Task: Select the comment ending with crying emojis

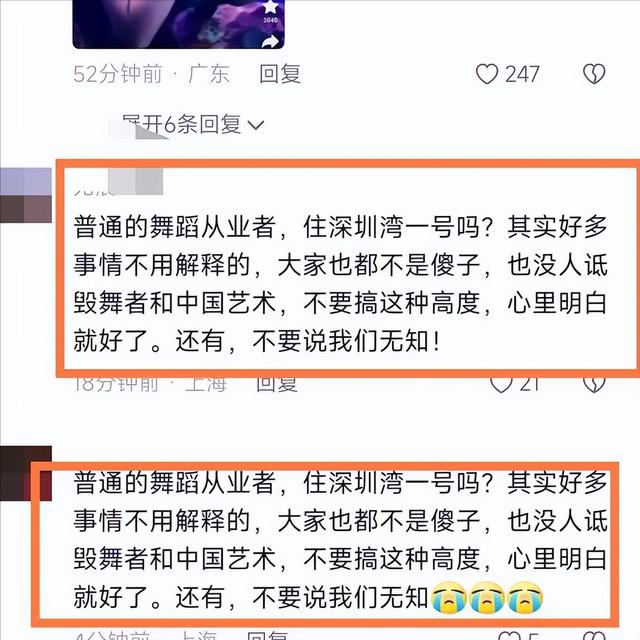Action: 340,540
